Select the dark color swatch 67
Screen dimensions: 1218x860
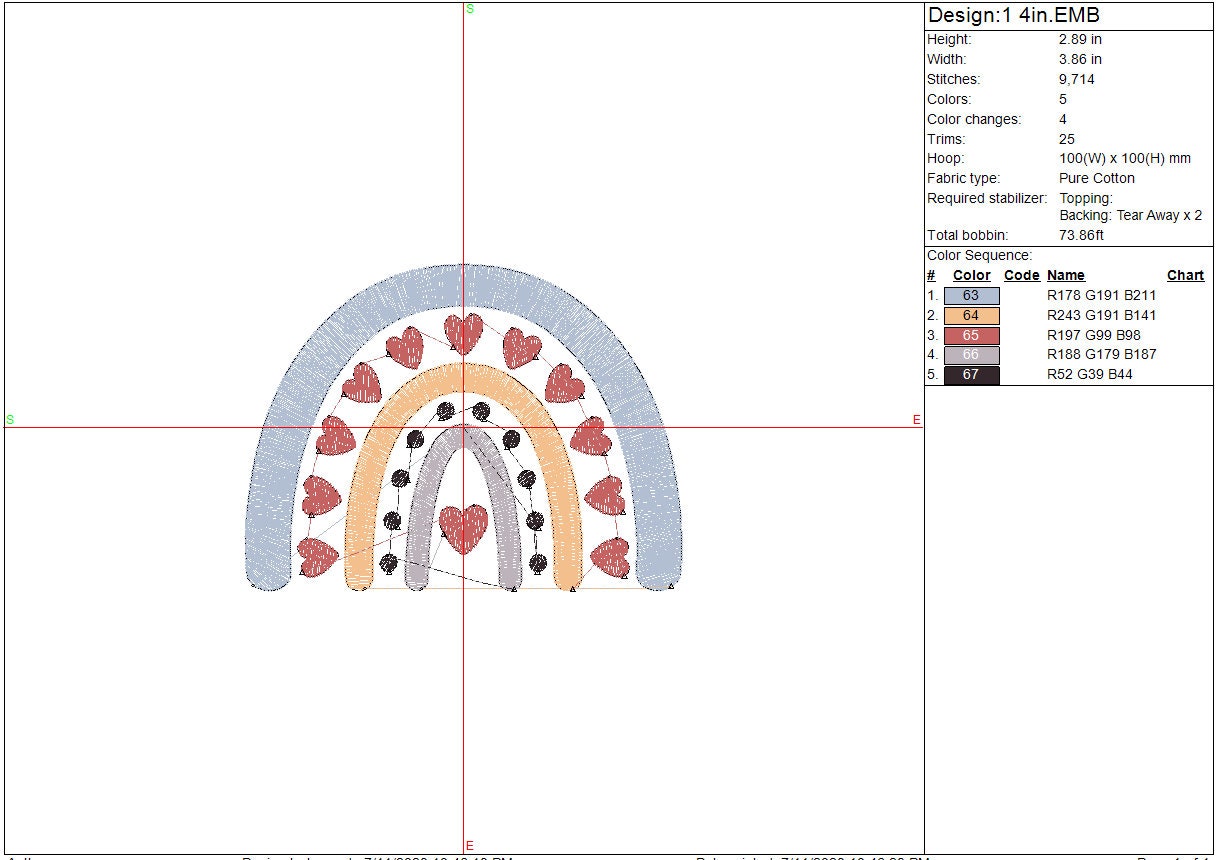pyautogui.click(x=971, y=375)
